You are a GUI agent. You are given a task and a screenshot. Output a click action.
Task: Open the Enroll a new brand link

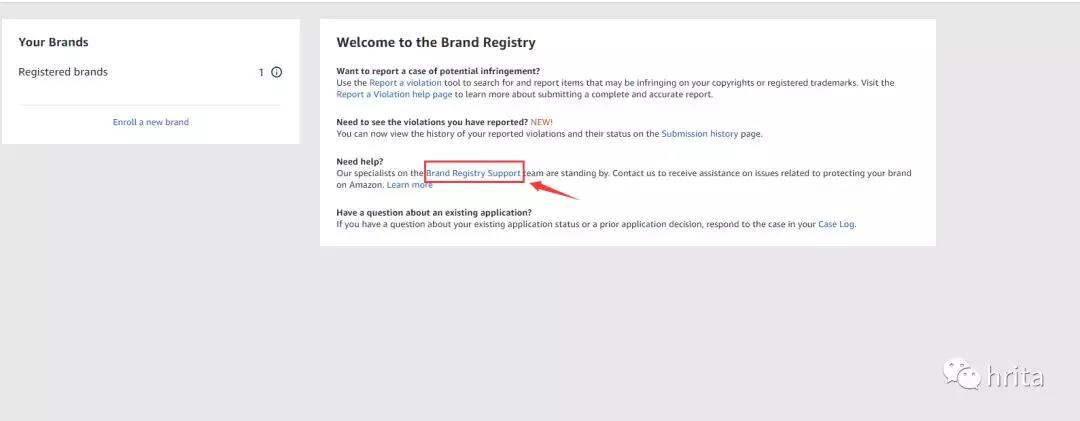tap(151, 122)
